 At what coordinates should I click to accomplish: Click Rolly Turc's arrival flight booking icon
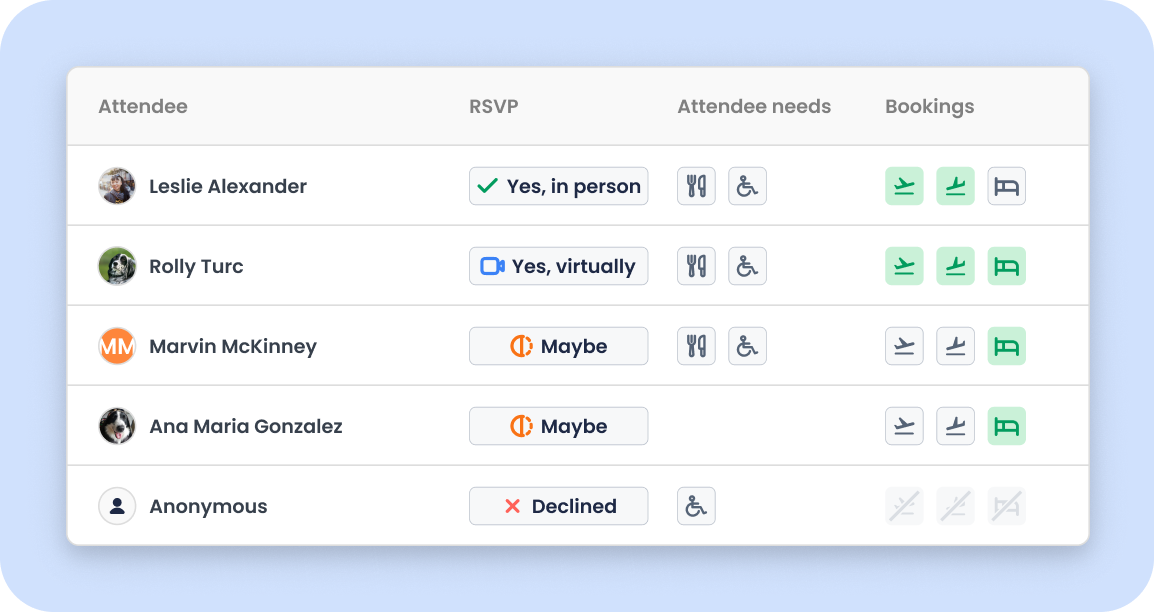pyautogui.click(x=955, y=266)
